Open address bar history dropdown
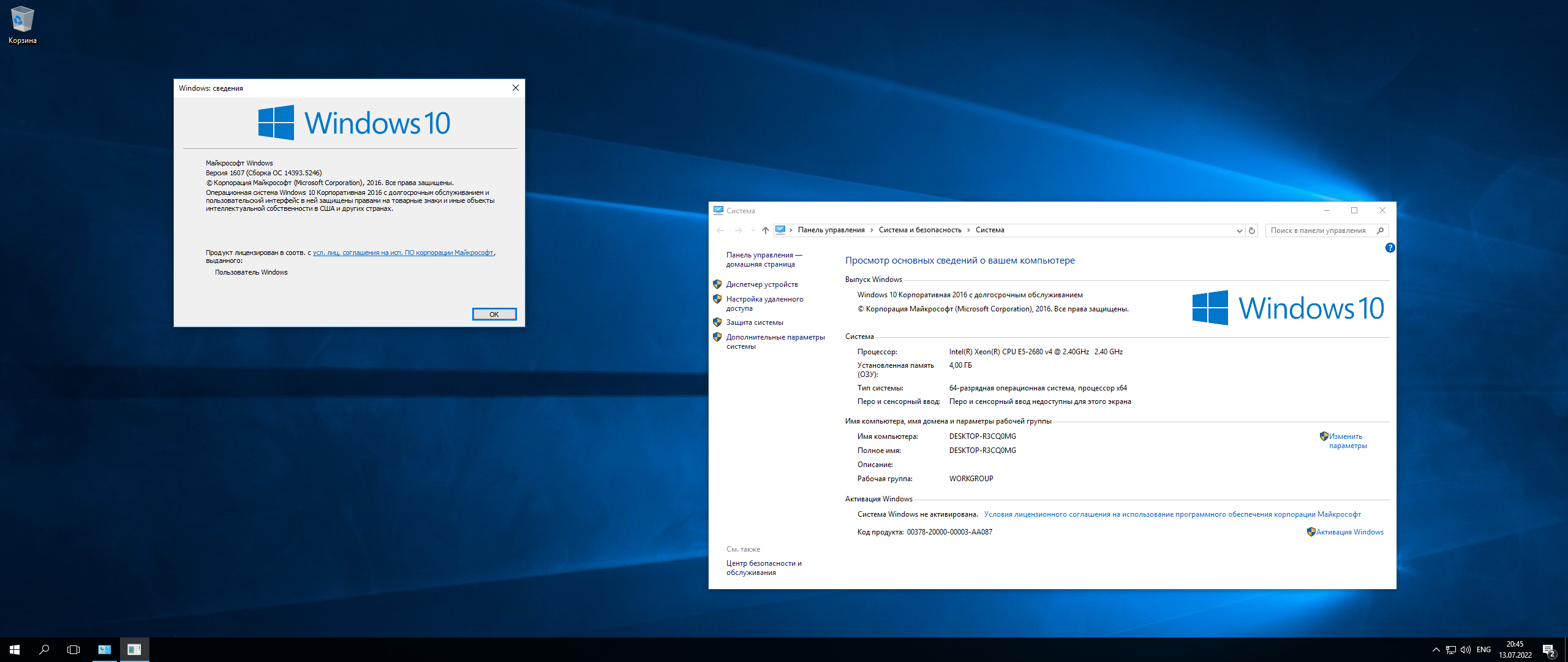Image resolution: width=1568 pixels, height=662 pixels. coord(1239,230)
